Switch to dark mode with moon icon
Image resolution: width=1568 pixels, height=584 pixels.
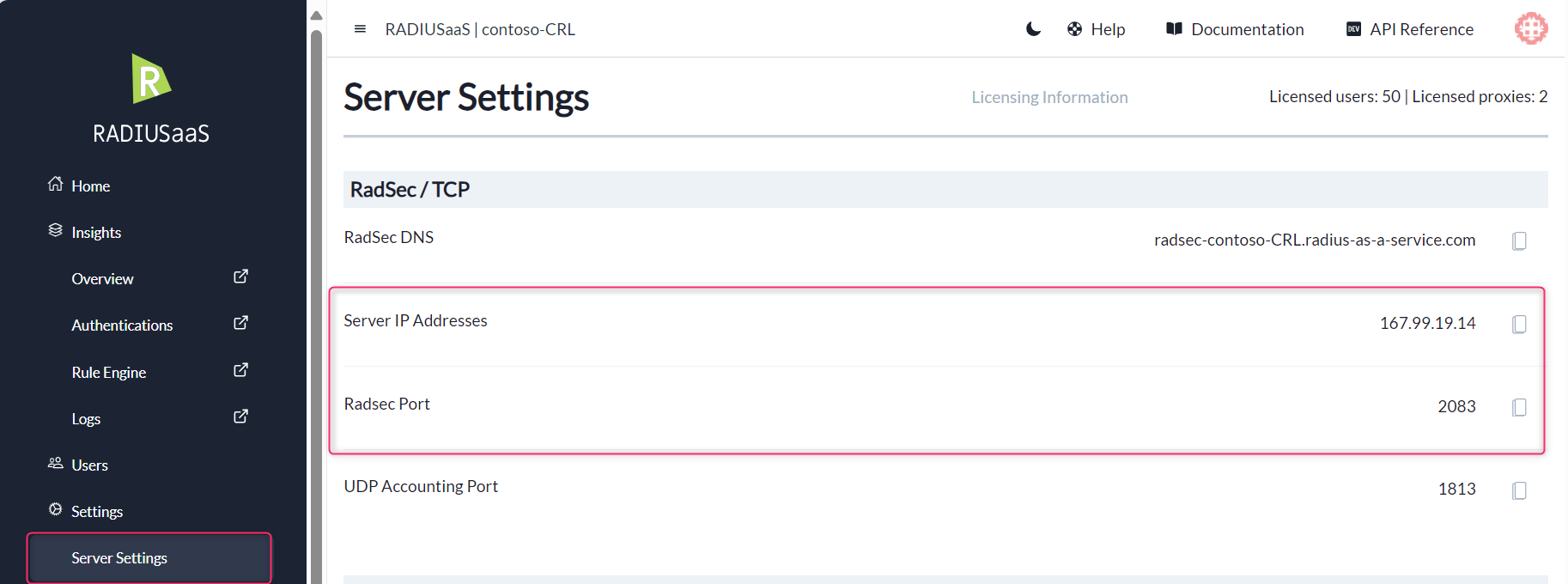click(x=1033, y=29)
